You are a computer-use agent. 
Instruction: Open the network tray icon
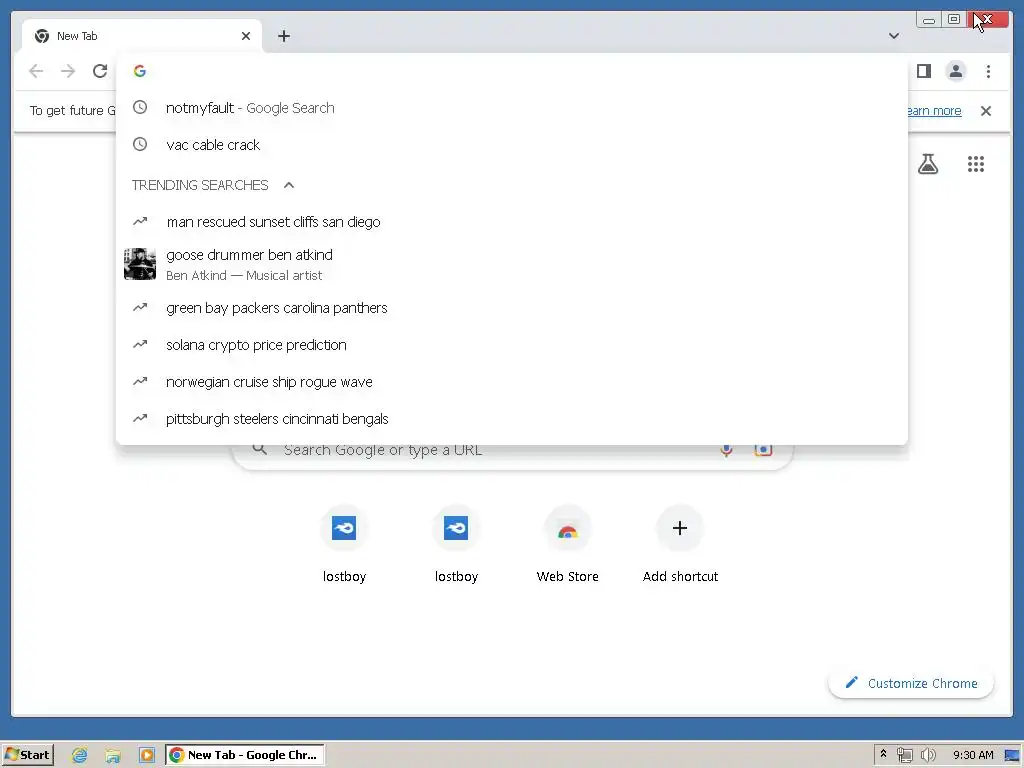click(904, 755)
